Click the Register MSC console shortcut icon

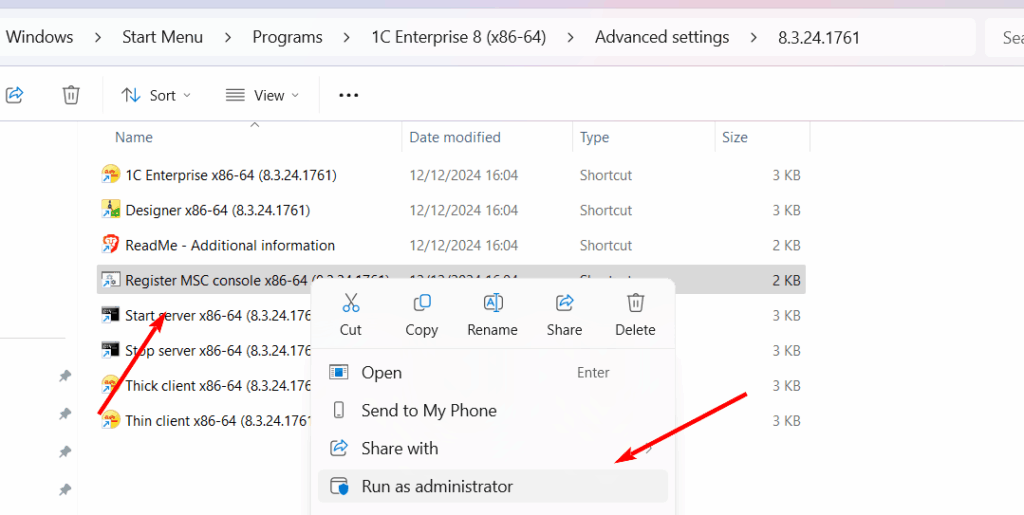[110, 280]
